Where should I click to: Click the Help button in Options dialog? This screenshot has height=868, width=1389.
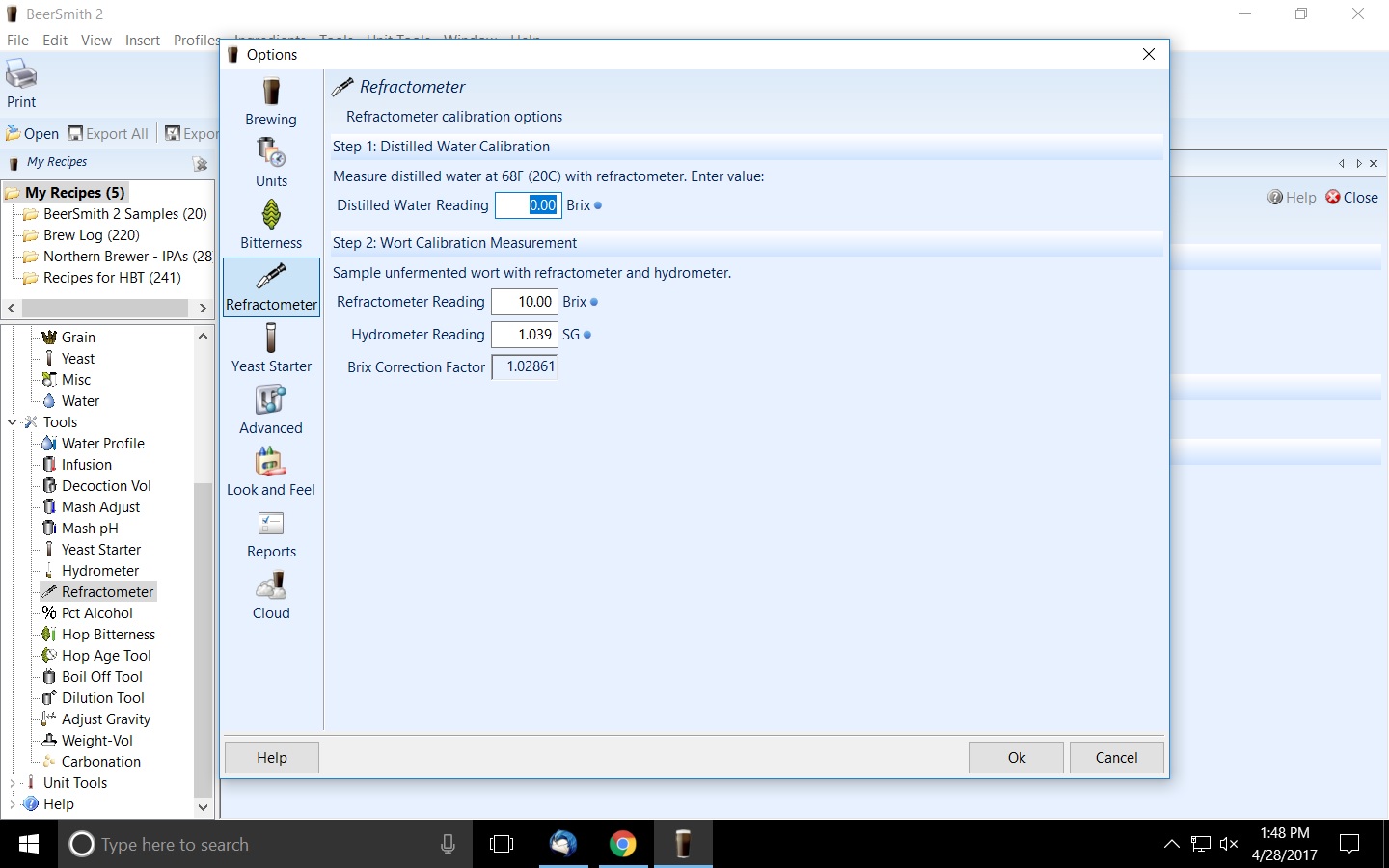coord(272,758)
